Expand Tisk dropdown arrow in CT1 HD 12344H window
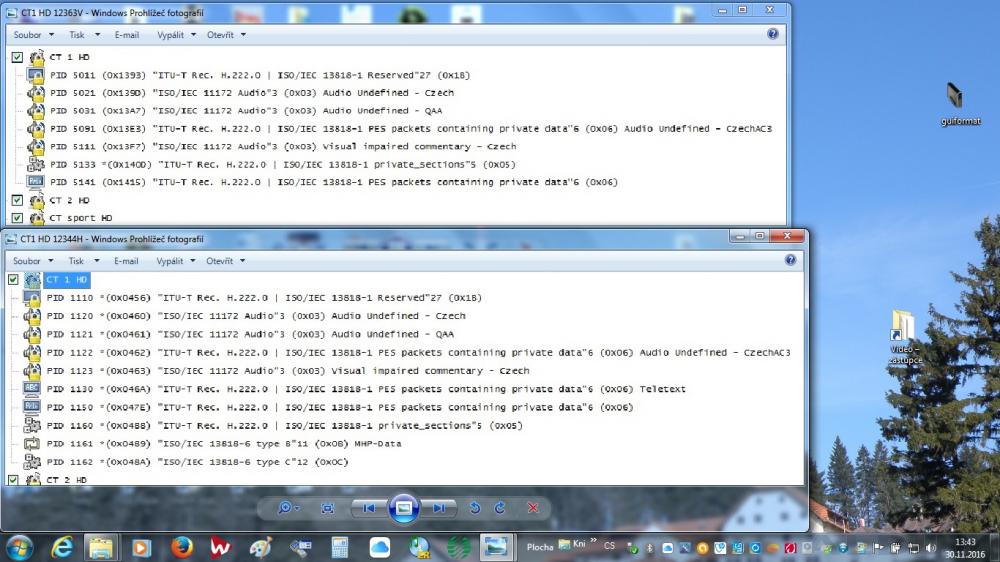The width and height of the screenshot is (1000, 562). [97, 261]
